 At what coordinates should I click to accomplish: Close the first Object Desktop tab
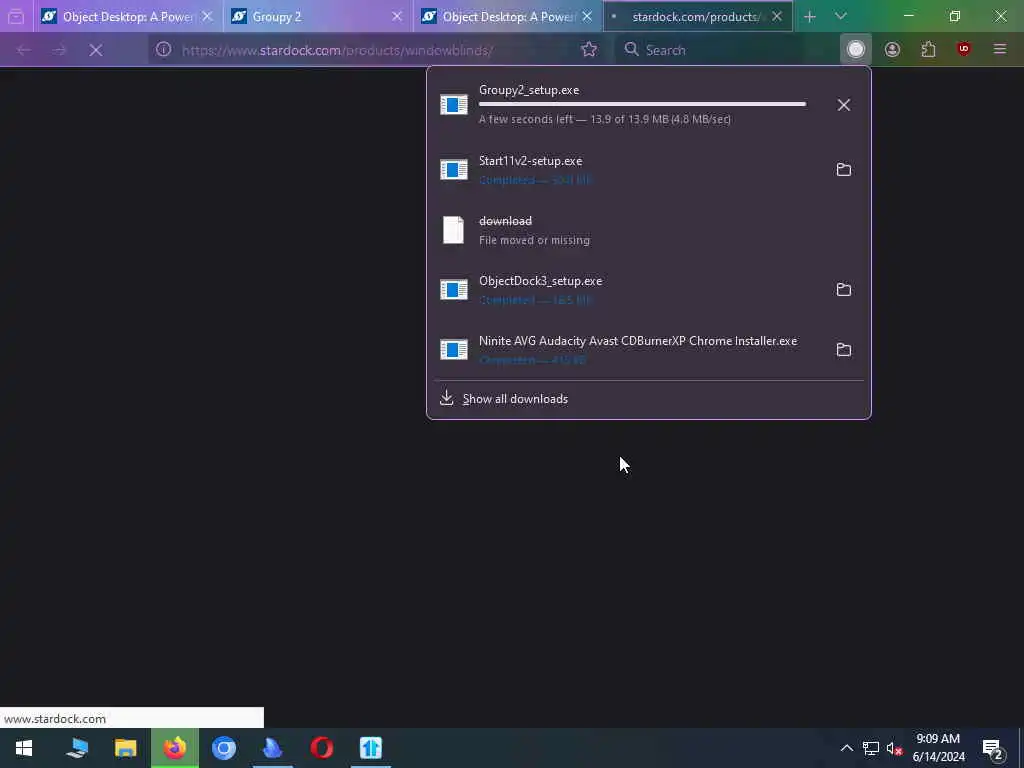[207, 16]
